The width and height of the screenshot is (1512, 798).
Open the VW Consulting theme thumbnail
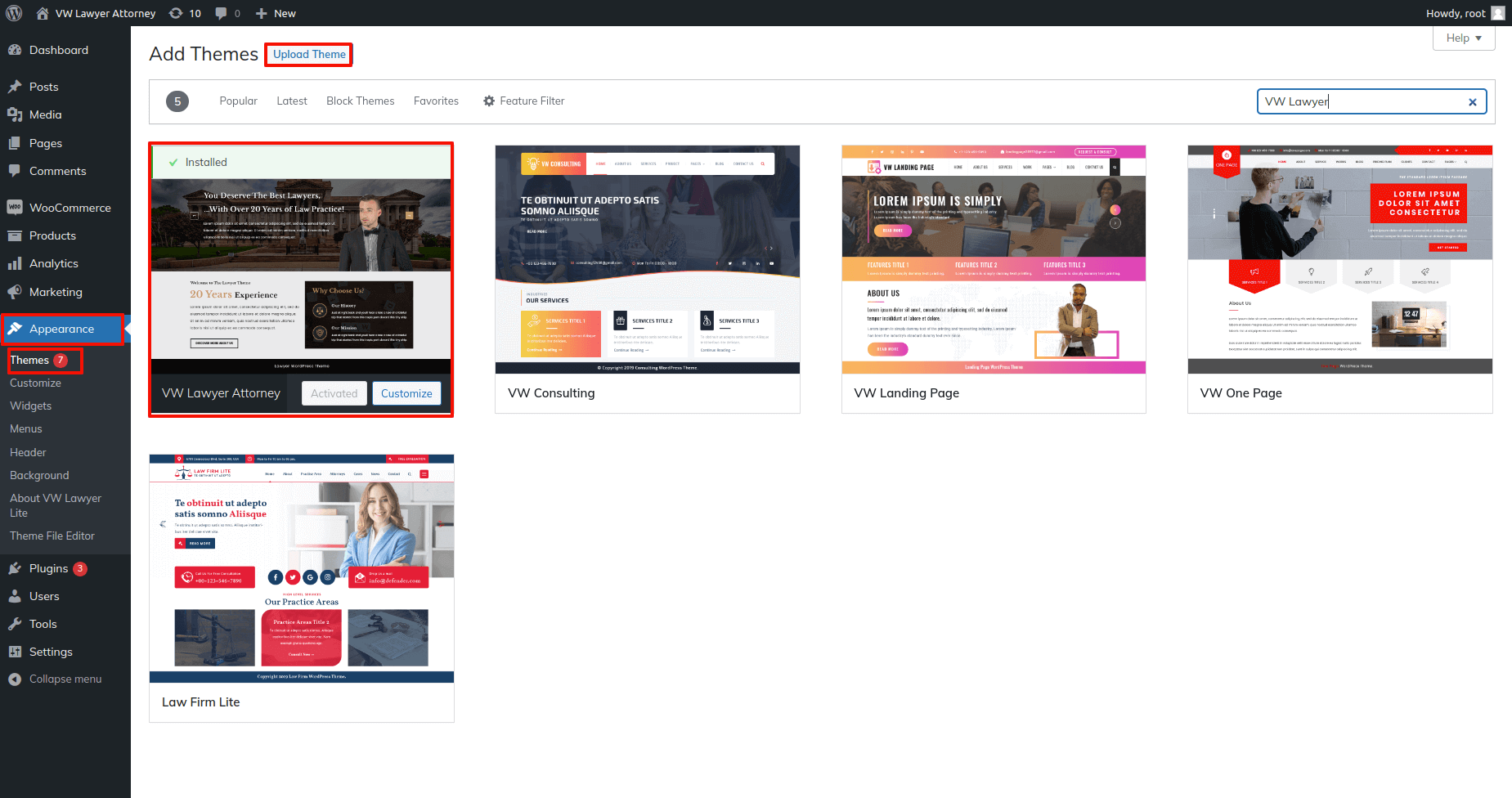point(648,260)
